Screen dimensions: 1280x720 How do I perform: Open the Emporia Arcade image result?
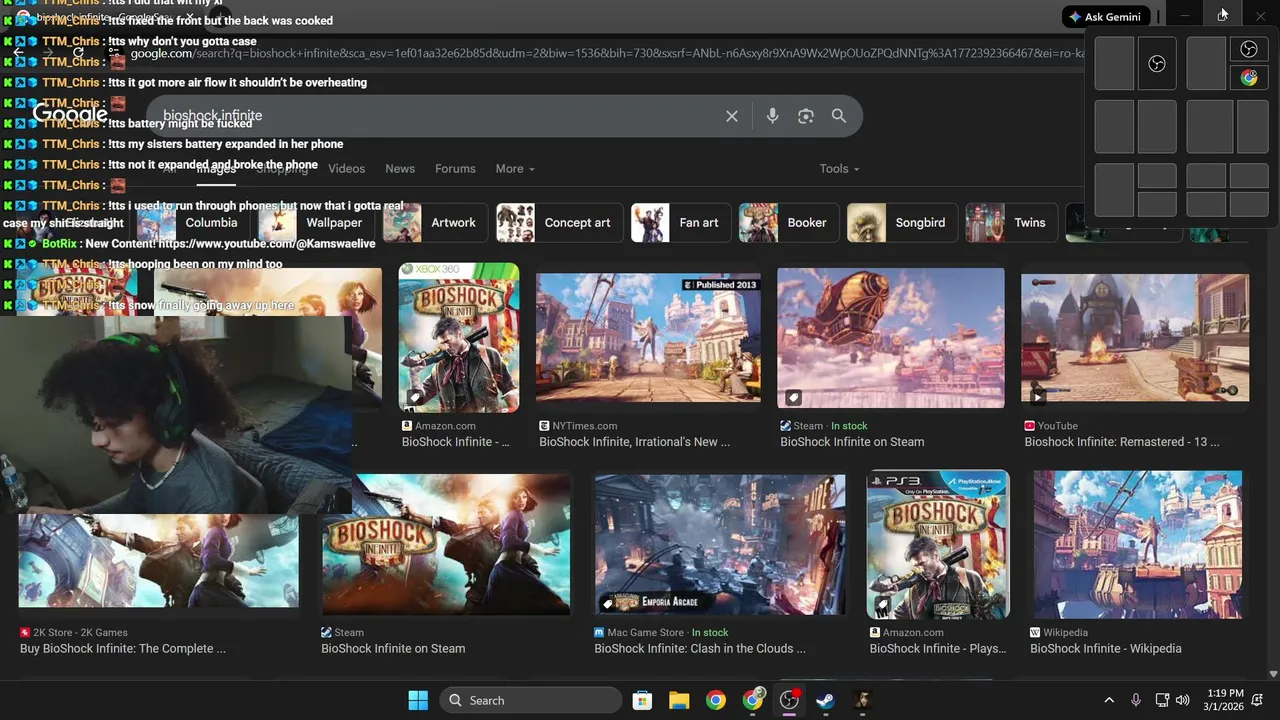[x=720, y=545]
